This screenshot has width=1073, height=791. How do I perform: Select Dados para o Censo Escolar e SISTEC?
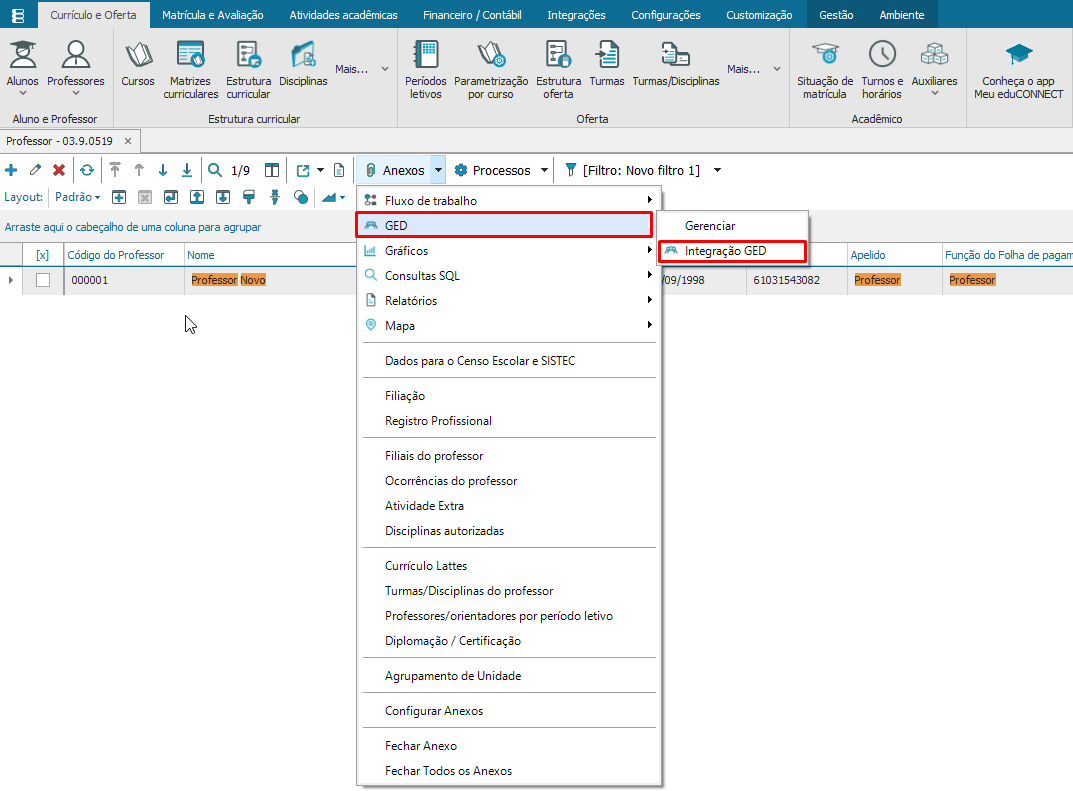480,361
